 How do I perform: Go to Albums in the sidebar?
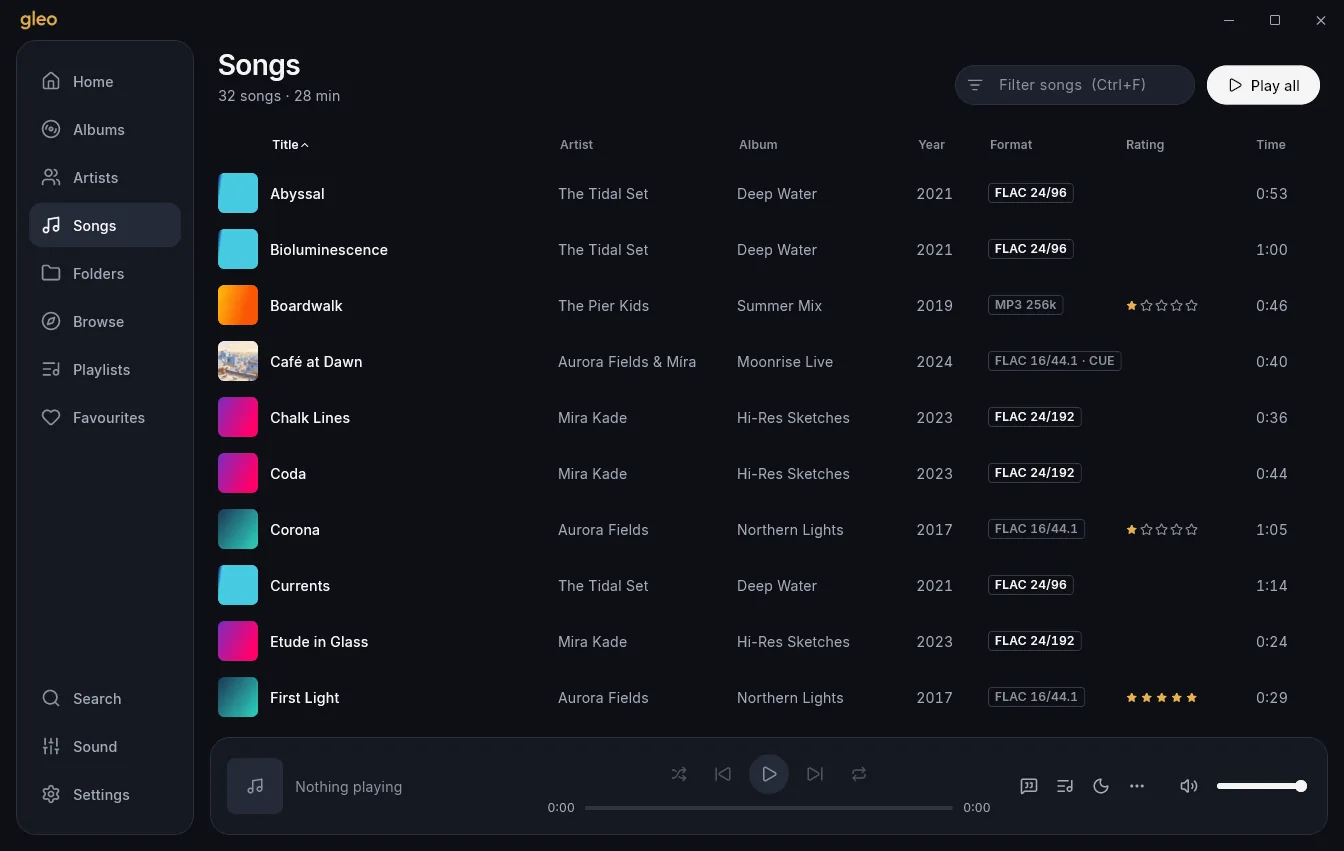105,130
